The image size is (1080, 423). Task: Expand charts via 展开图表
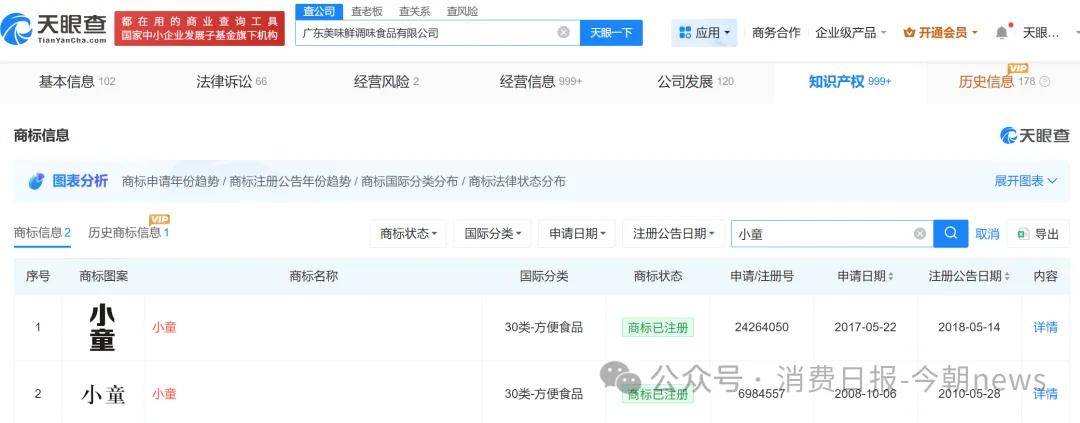1025,181
